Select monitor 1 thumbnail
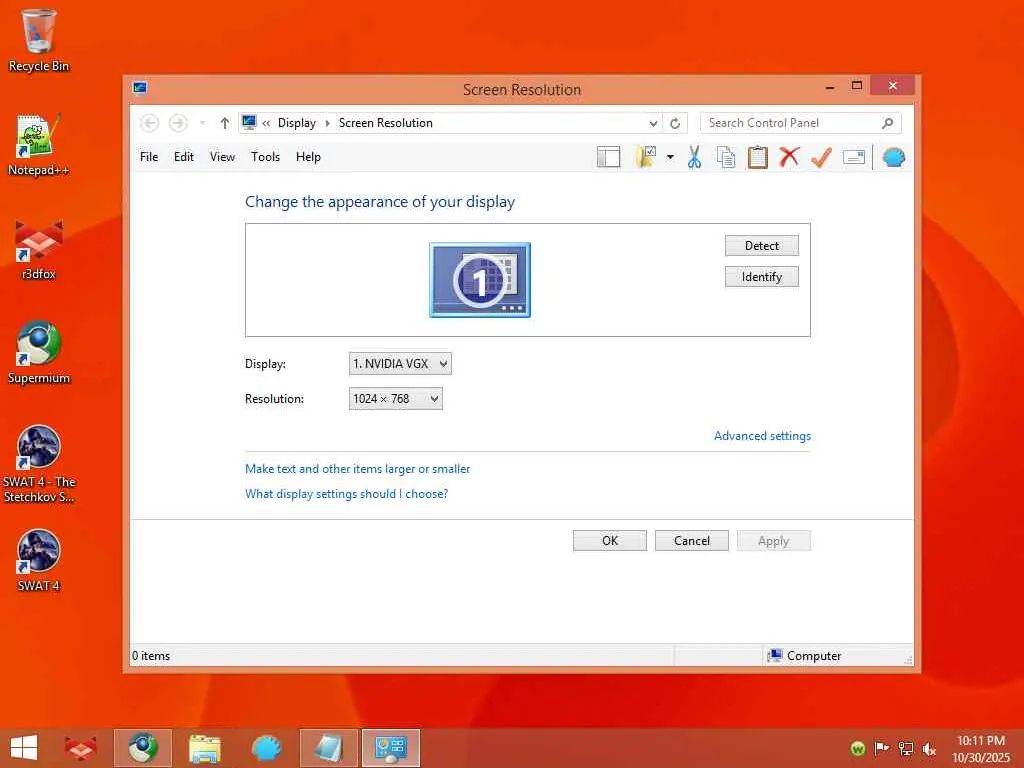1024x768 pixels. 480,280
